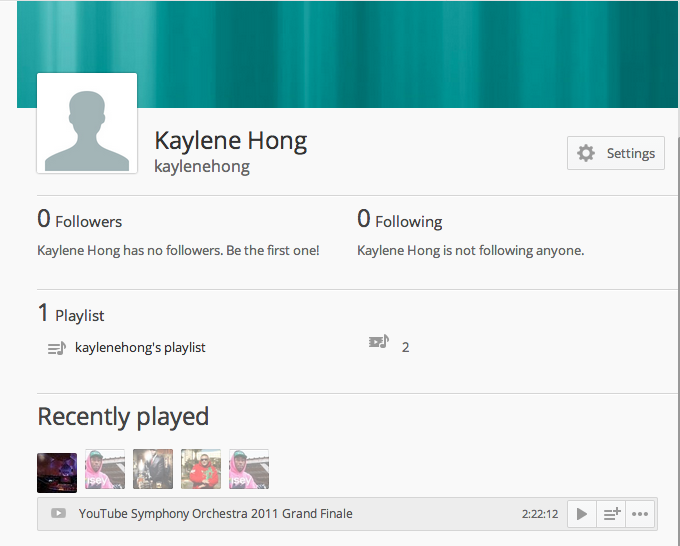Click the 'has no followers. Be the first one!' text
This screenshot has height=546, width=680.
coord(221,250)
